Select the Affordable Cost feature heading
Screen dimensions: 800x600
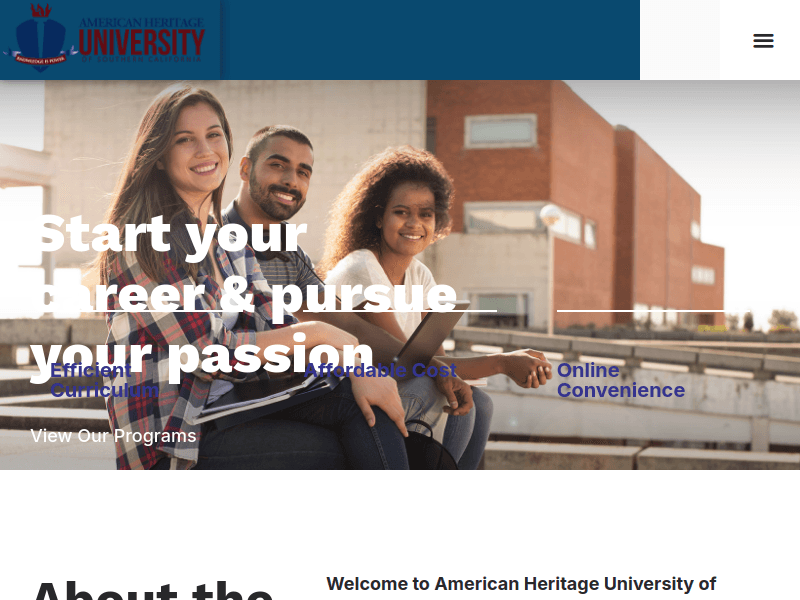point(380,370)
